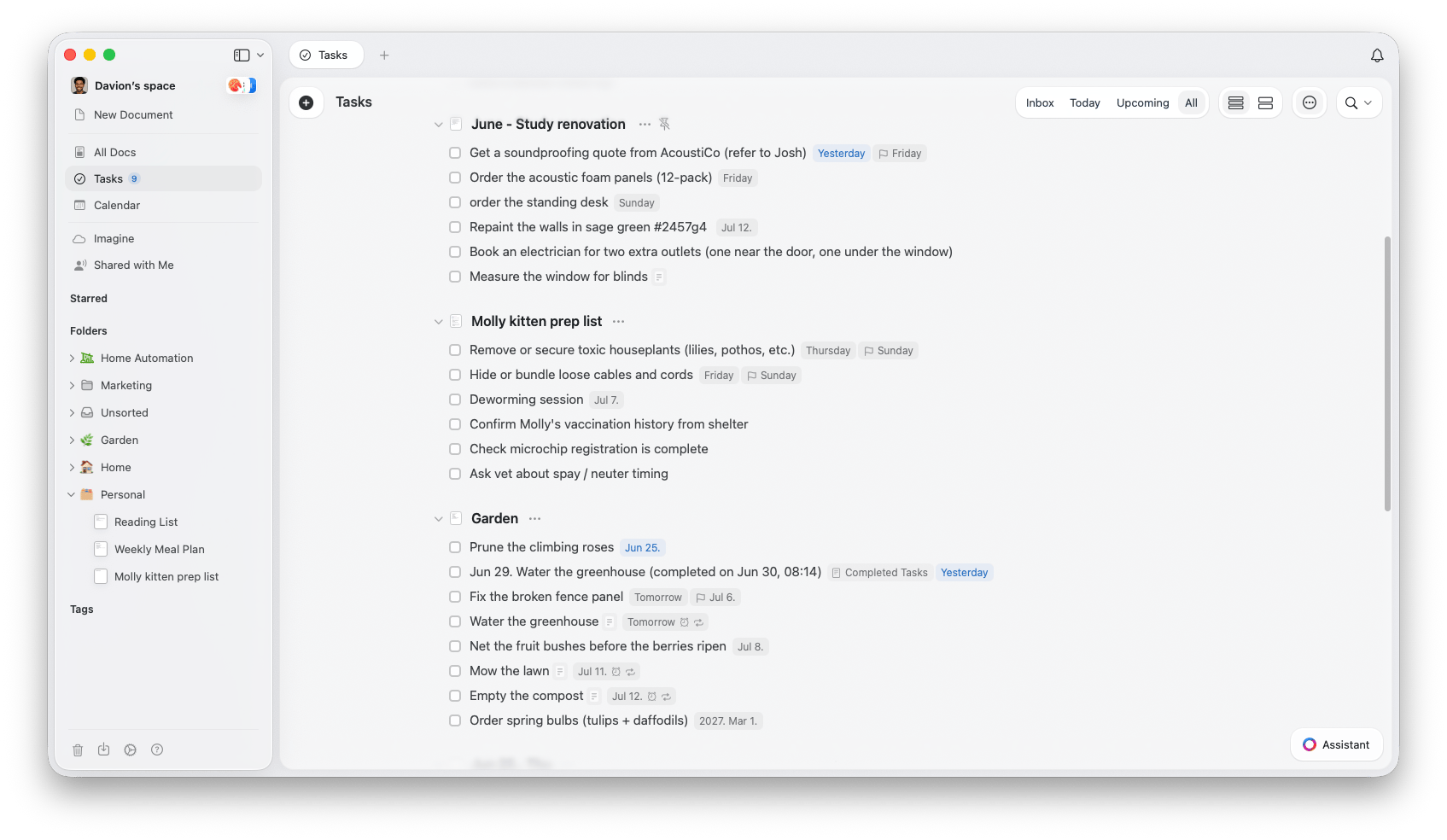1447x840 pixels.
Task: Click the document icon of Garden section header
Action: pyautogui.click(x=456, y=519)
